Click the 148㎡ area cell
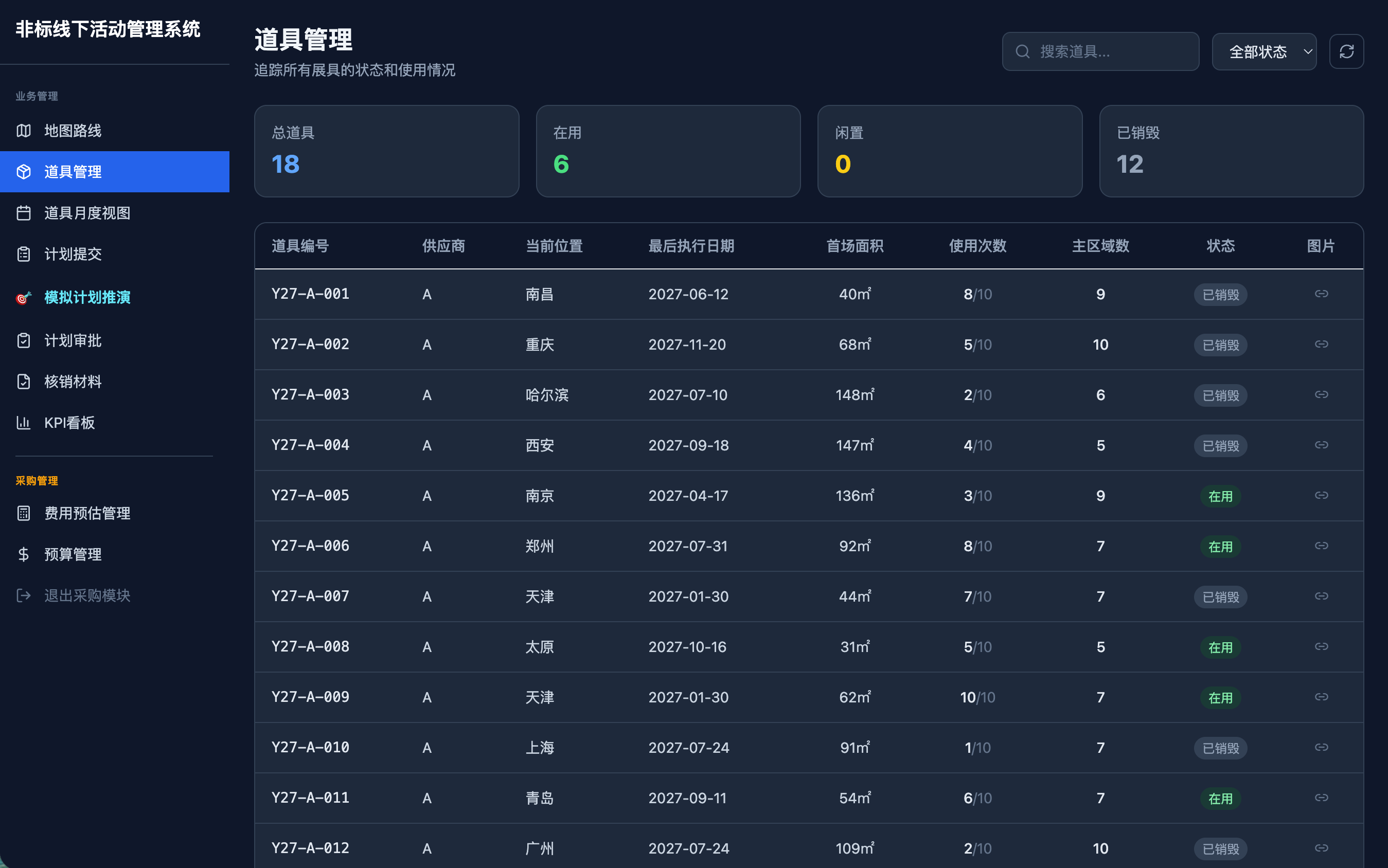Image resolution: width=1388 pixels, height=868 pixels. tap(855, 394)
